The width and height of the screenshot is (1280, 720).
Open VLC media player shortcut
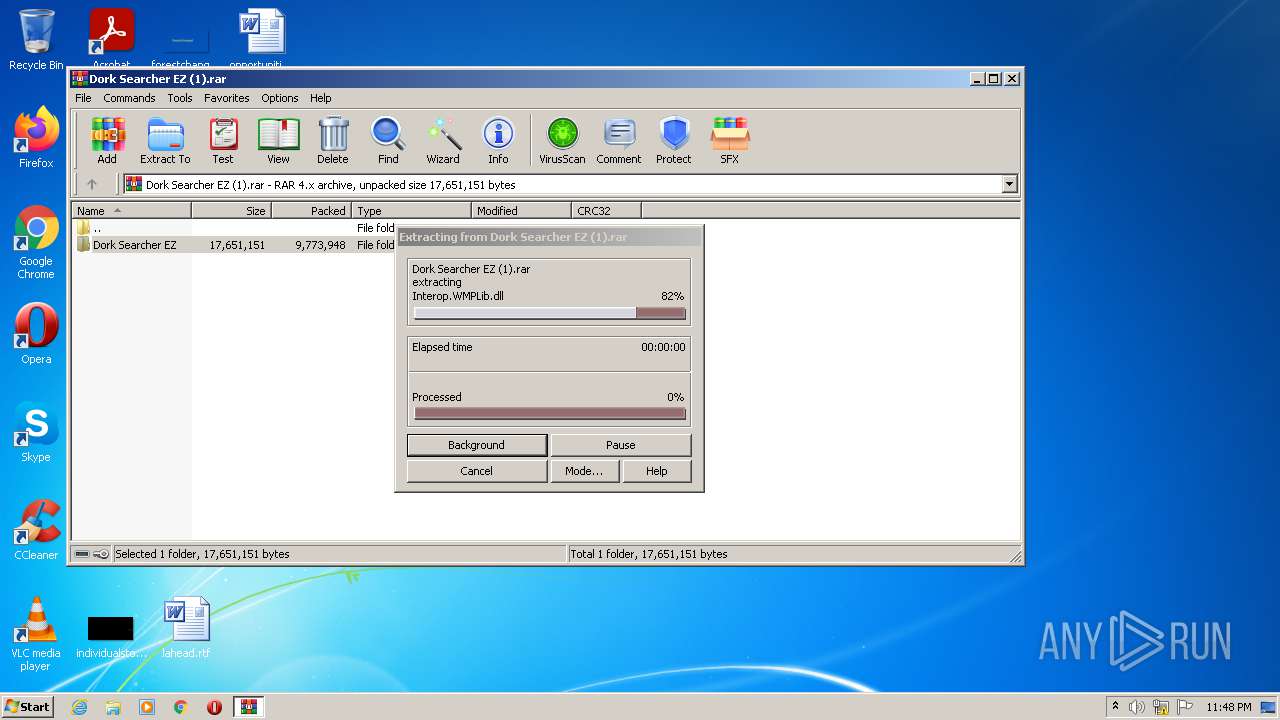pos(36,634)
